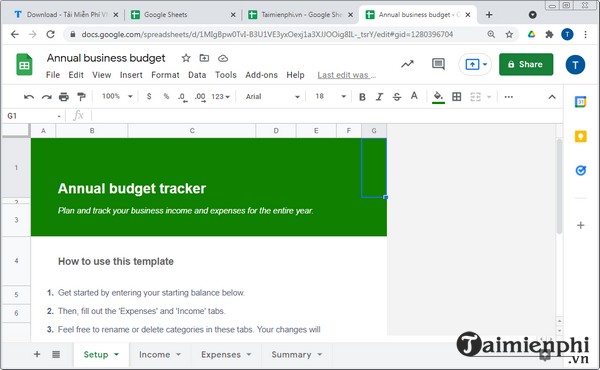Open the File menu
The height and width of the screenshot is (370, 600).
[53, 75]
